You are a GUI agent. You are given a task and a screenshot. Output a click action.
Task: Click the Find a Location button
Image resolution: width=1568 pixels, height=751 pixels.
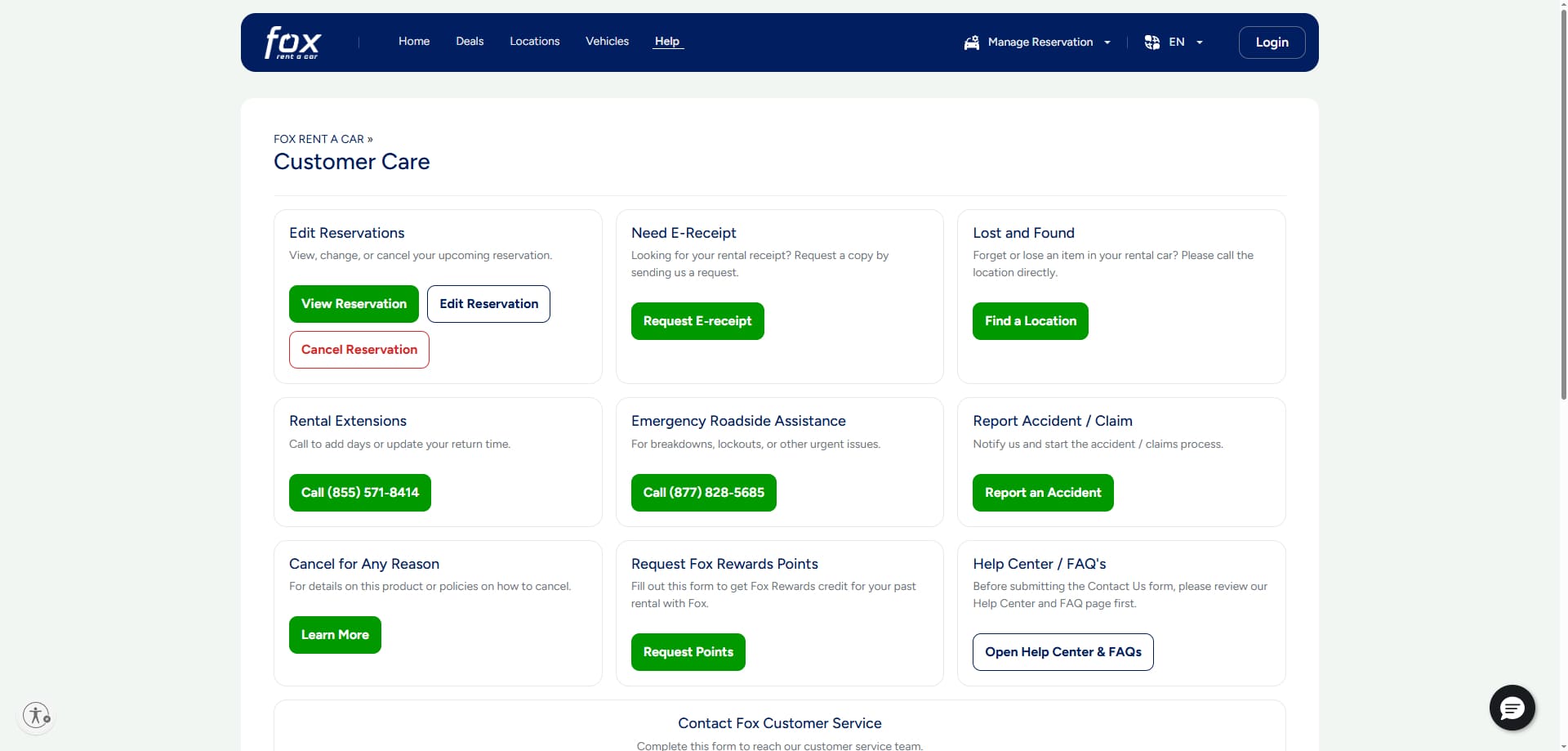tap(1031, 321)
